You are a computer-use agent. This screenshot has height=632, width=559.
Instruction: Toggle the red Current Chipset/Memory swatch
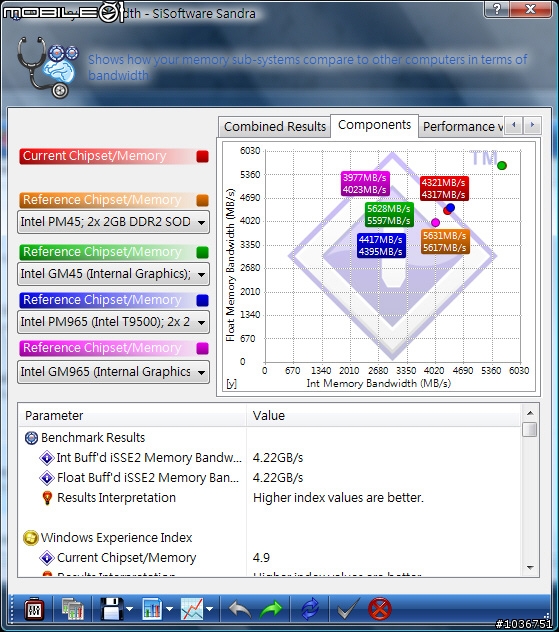coord(203,156)
